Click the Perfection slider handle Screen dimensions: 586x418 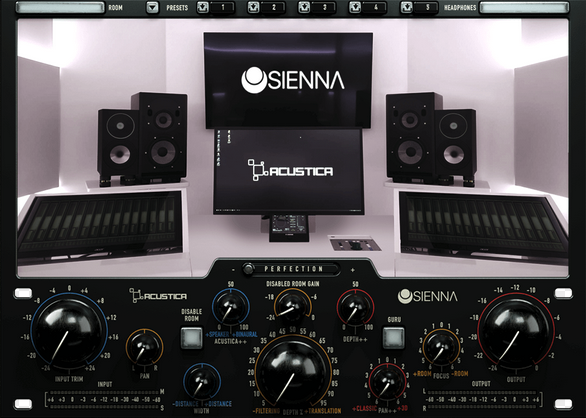[248, 269]
